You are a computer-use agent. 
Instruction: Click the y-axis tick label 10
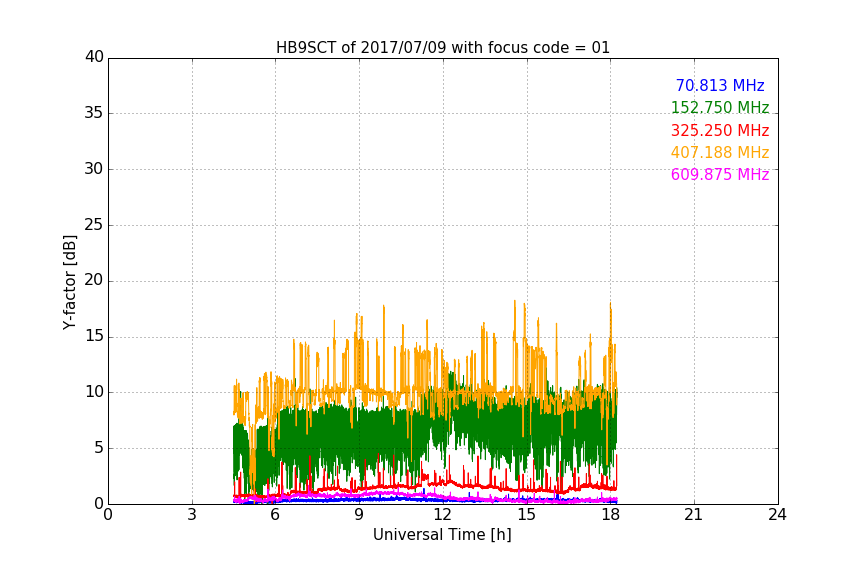pyautogui.click(x=94, y=392)
